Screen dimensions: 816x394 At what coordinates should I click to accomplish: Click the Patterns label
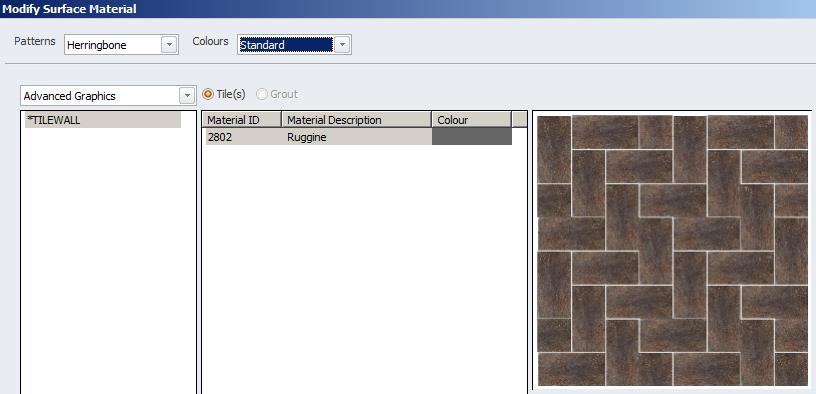[x=34, y=42]
